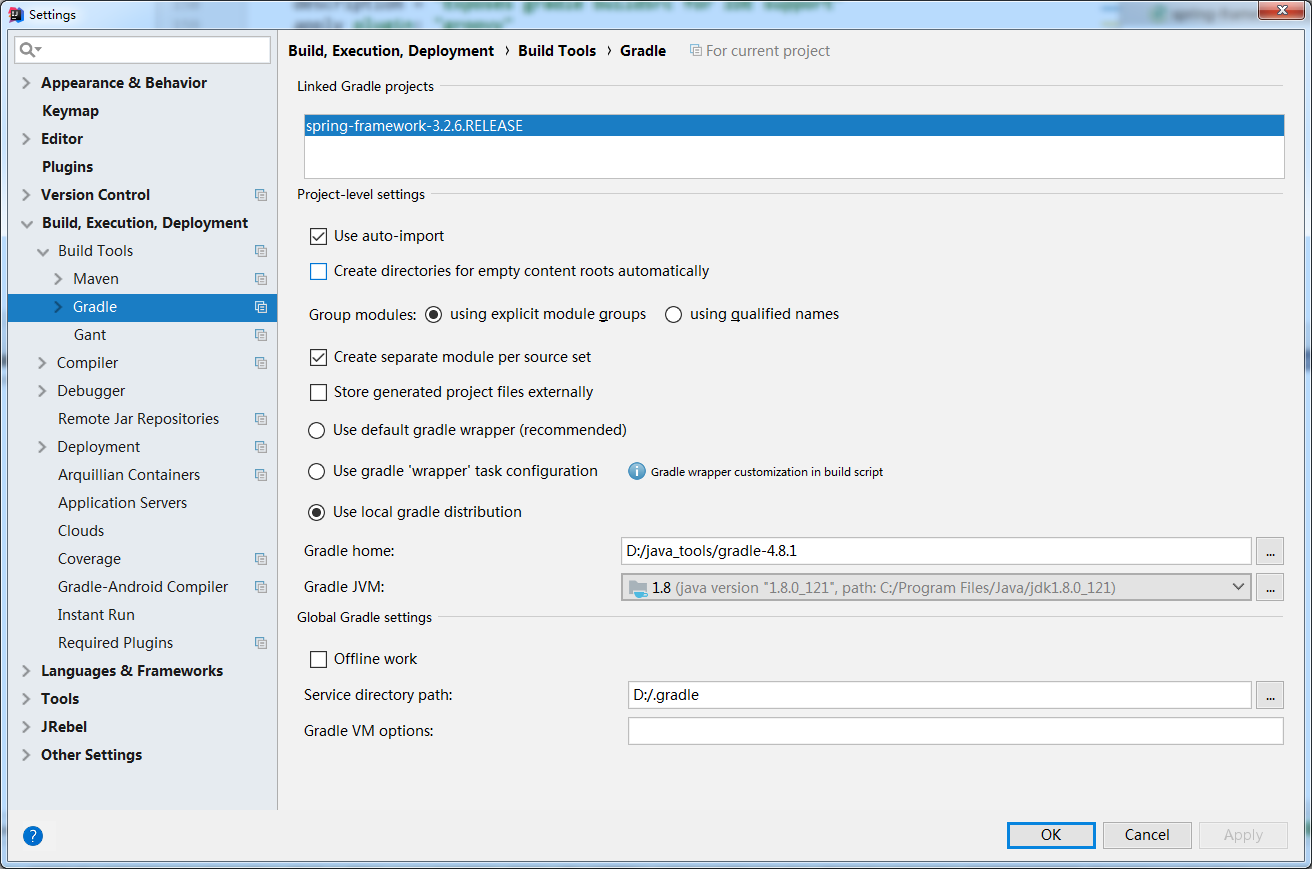The height and width of the screenshot is (869, 1312).
Task: Click browse button beside Gradle JVM
Action: click(1269, 588)
